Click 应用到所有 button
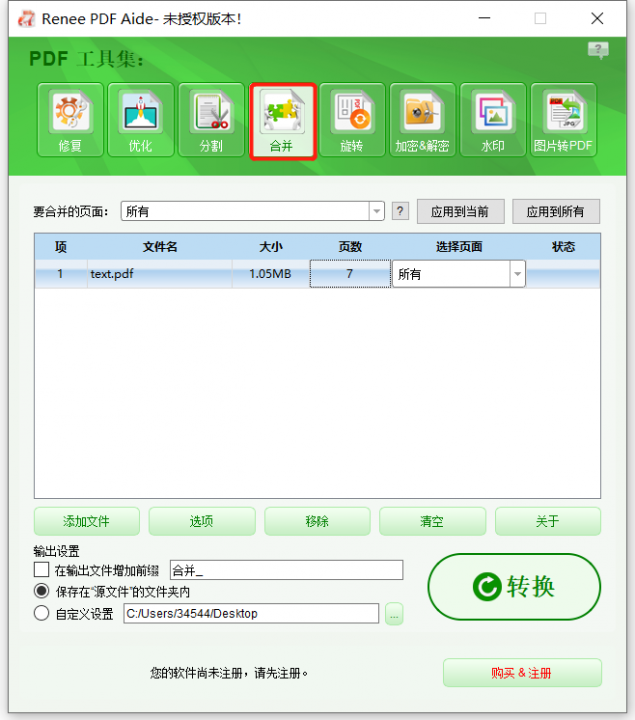Image resolution: width=635 pixels, height=720 pixels. coord(556,211)
